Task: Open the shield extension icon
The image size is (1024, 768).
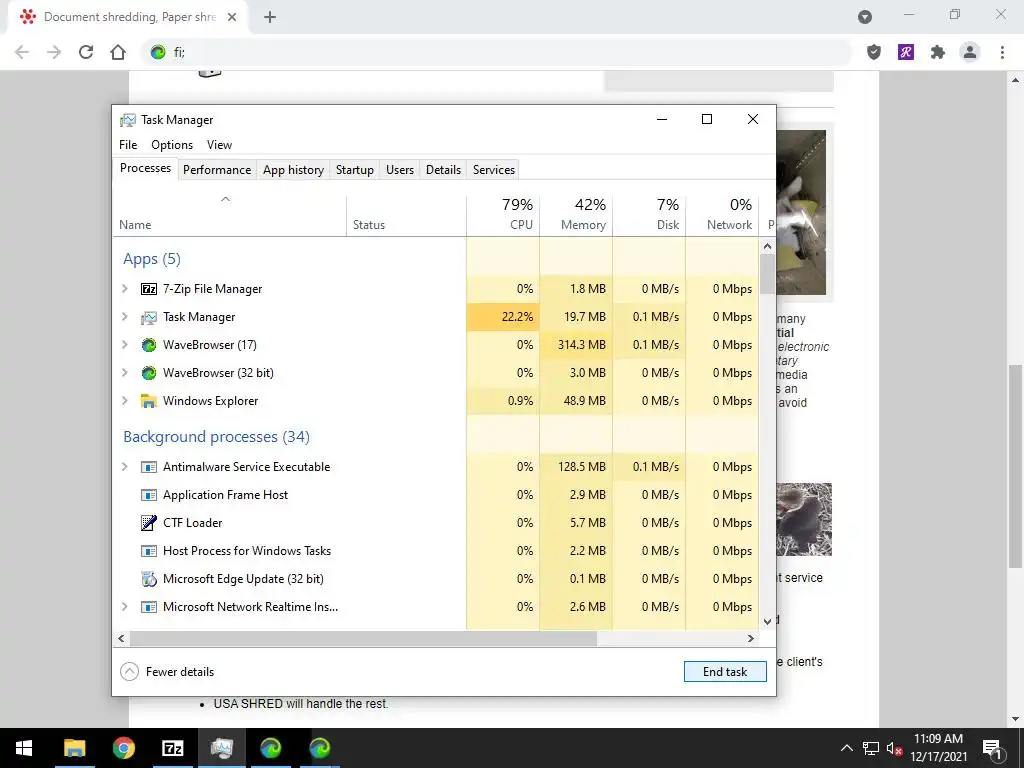Action: click(874, 52)
